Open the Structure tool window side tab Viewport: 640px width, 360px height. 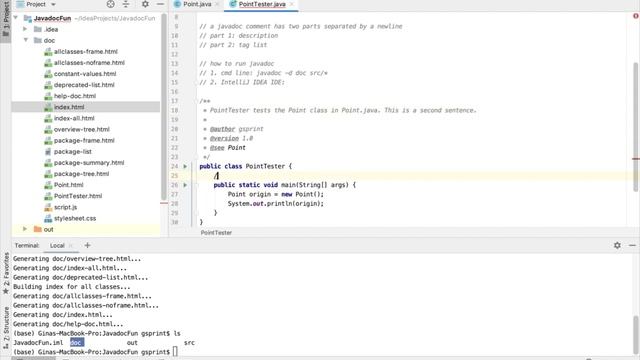[6, 328]
